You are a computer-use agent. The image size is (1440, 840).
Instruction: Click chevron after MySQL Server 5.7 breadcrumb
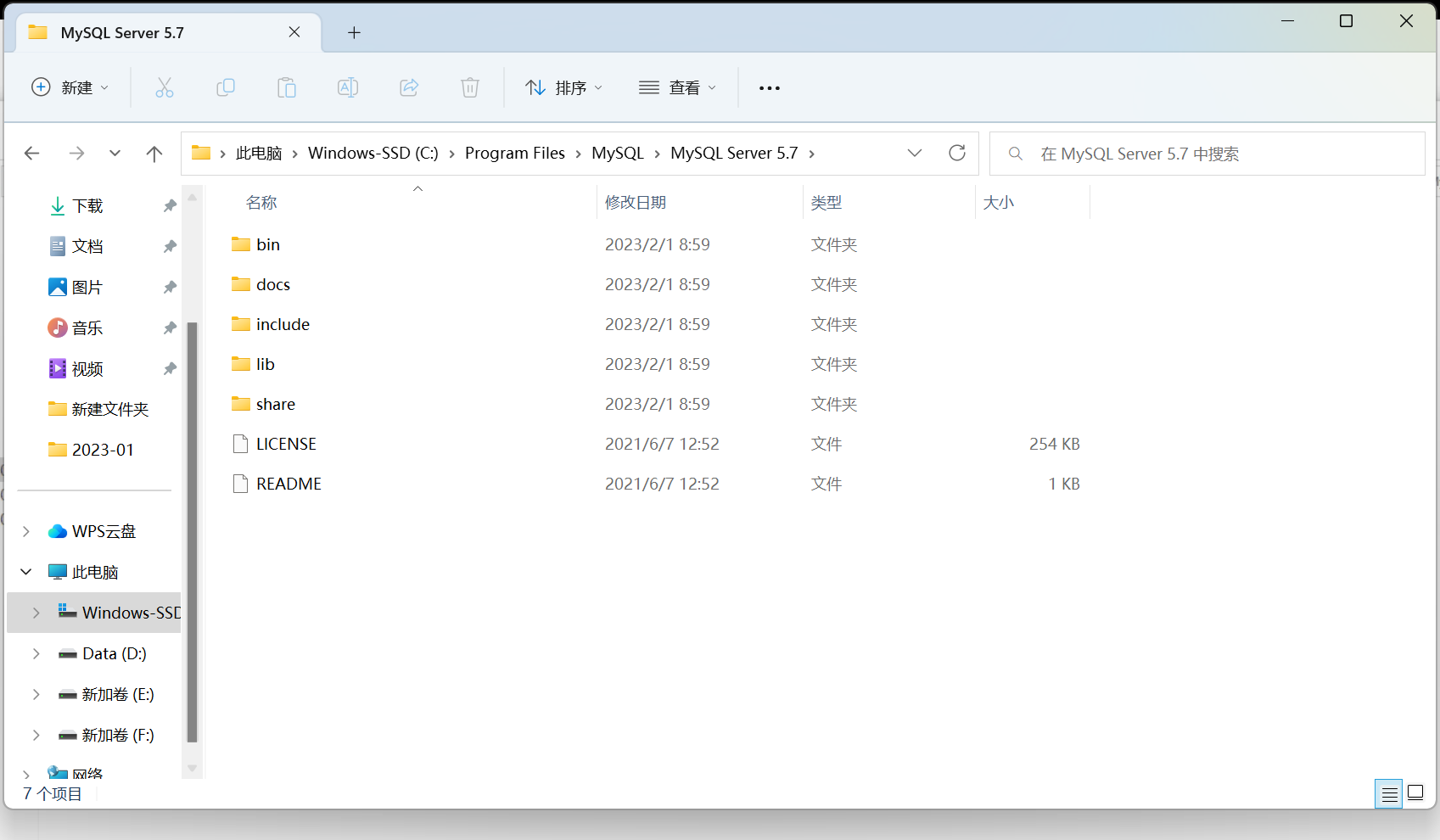point(812,154)
